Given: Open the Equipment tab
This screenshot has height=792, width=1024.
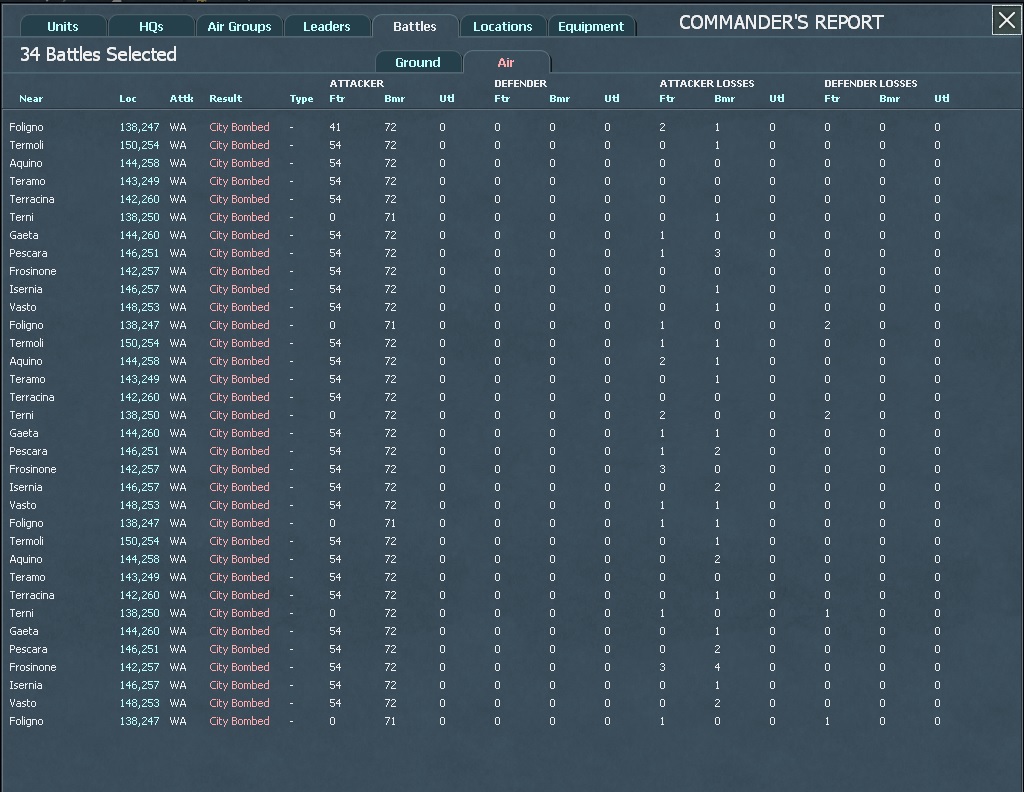Looking at the screenshot, I should pyautogui.click(x=591, y=26).
